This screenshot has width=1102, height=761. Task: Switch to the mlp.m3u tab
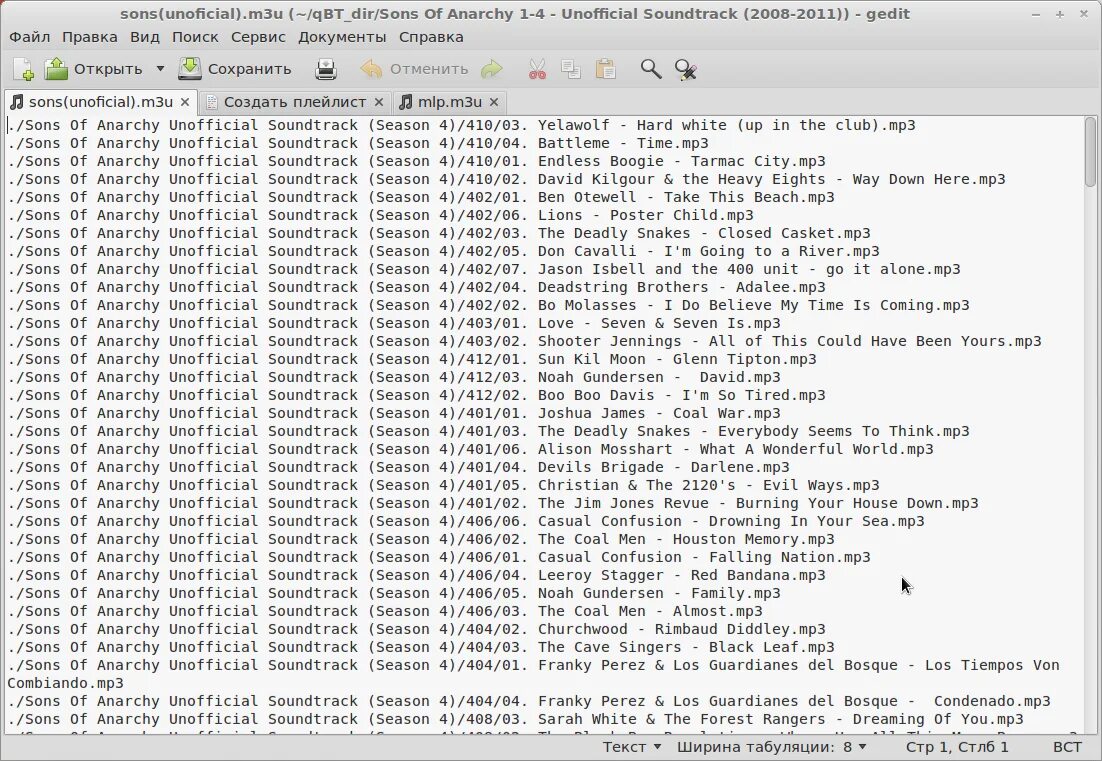pos(450,102)
